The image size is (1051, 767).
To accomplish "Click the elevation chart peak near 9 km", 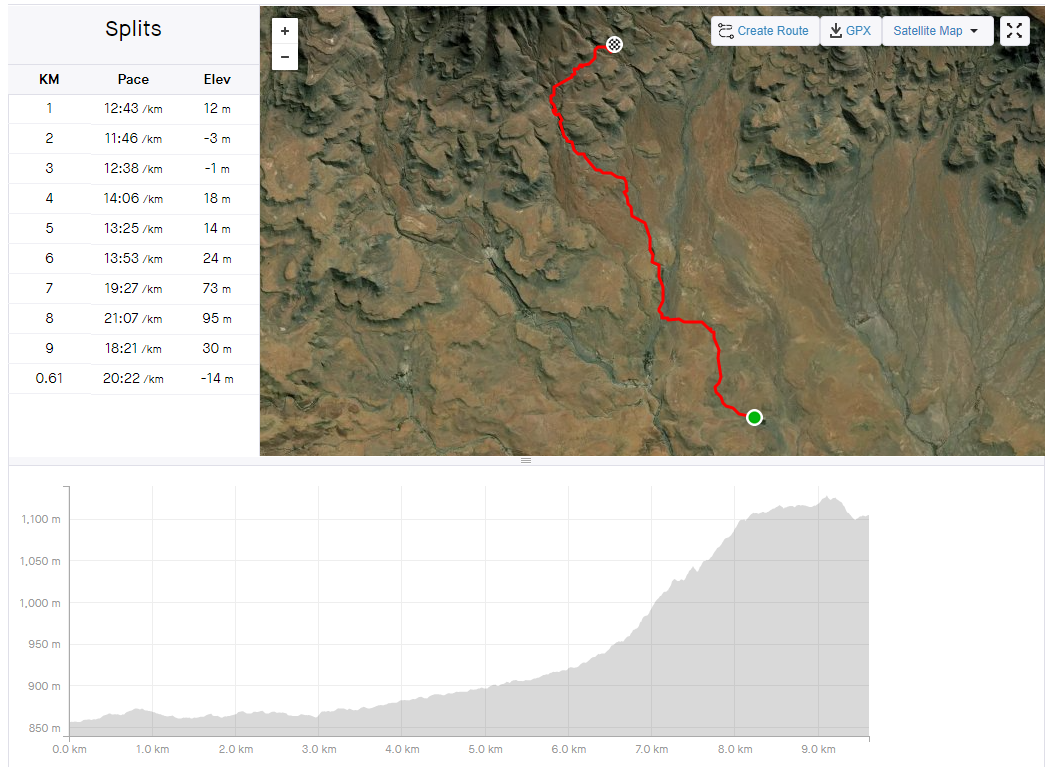I will click(828, 498).
